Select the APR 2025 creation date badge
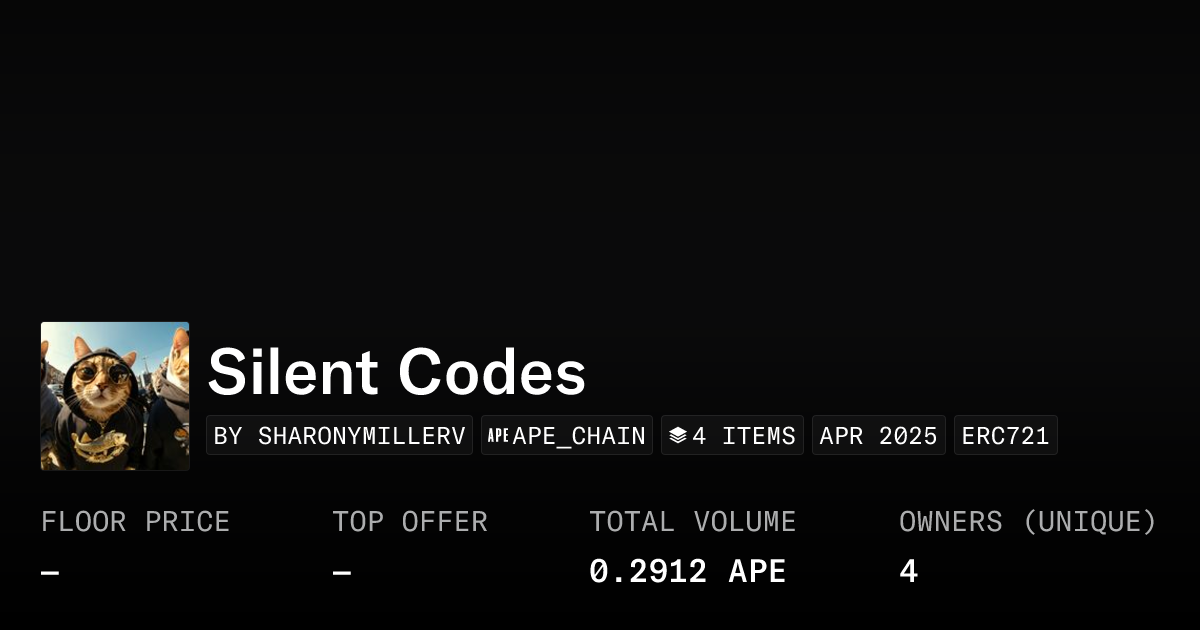This screenshot has height=630, width=1200. click(x=878, y=436)
